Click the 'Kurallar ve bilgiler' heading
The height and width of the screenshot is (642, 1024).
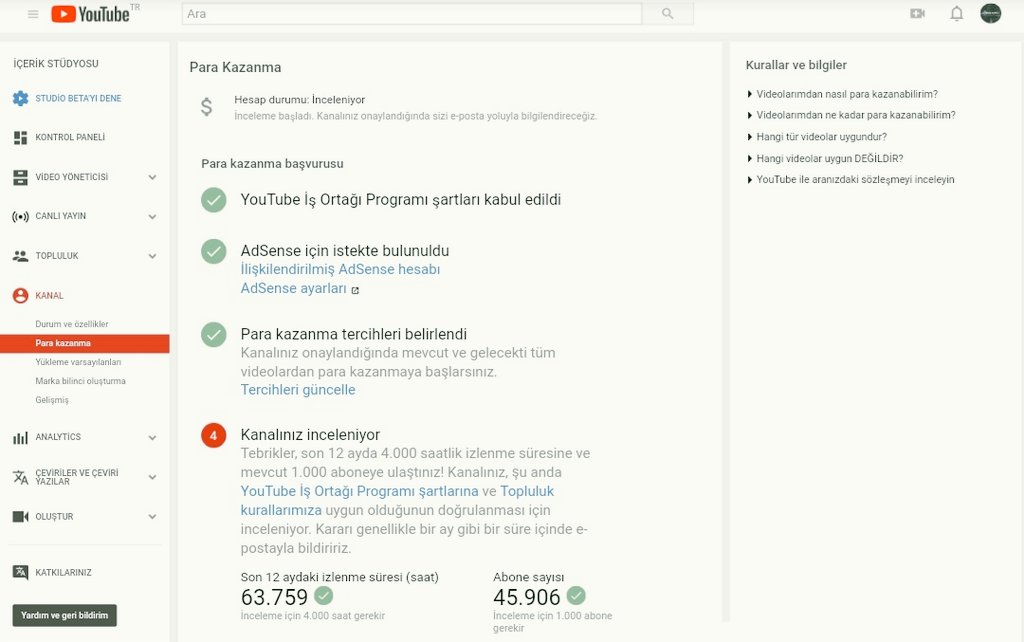coord(796,65)
